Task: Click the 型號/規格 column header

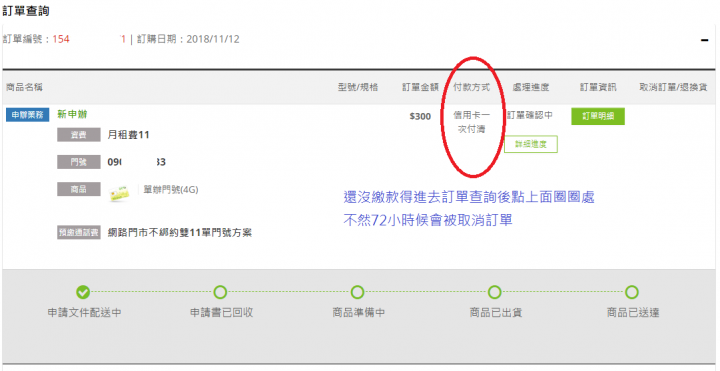Action: point(358,87)
